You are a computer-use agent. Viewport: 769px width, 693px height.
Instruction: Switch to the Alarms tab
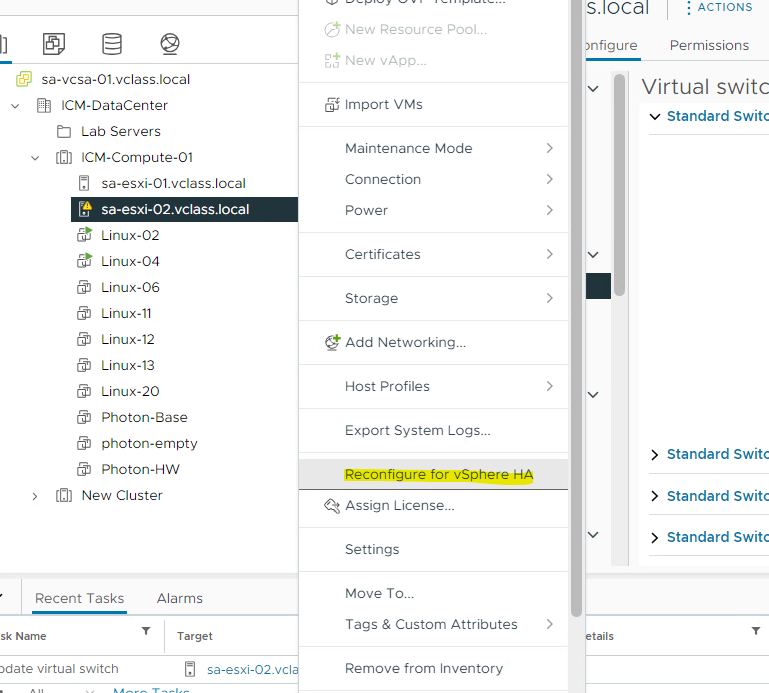[179, 598]
